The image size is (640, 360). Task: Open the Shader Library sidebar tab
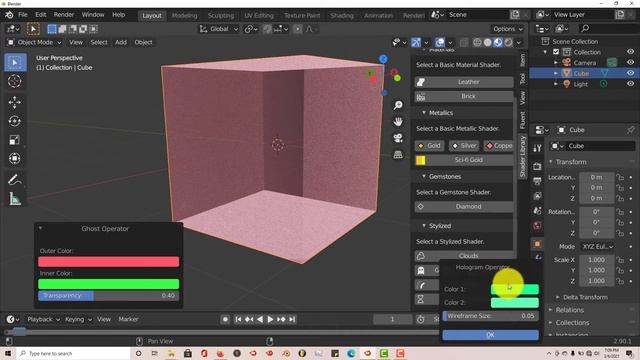pos(522,157)
